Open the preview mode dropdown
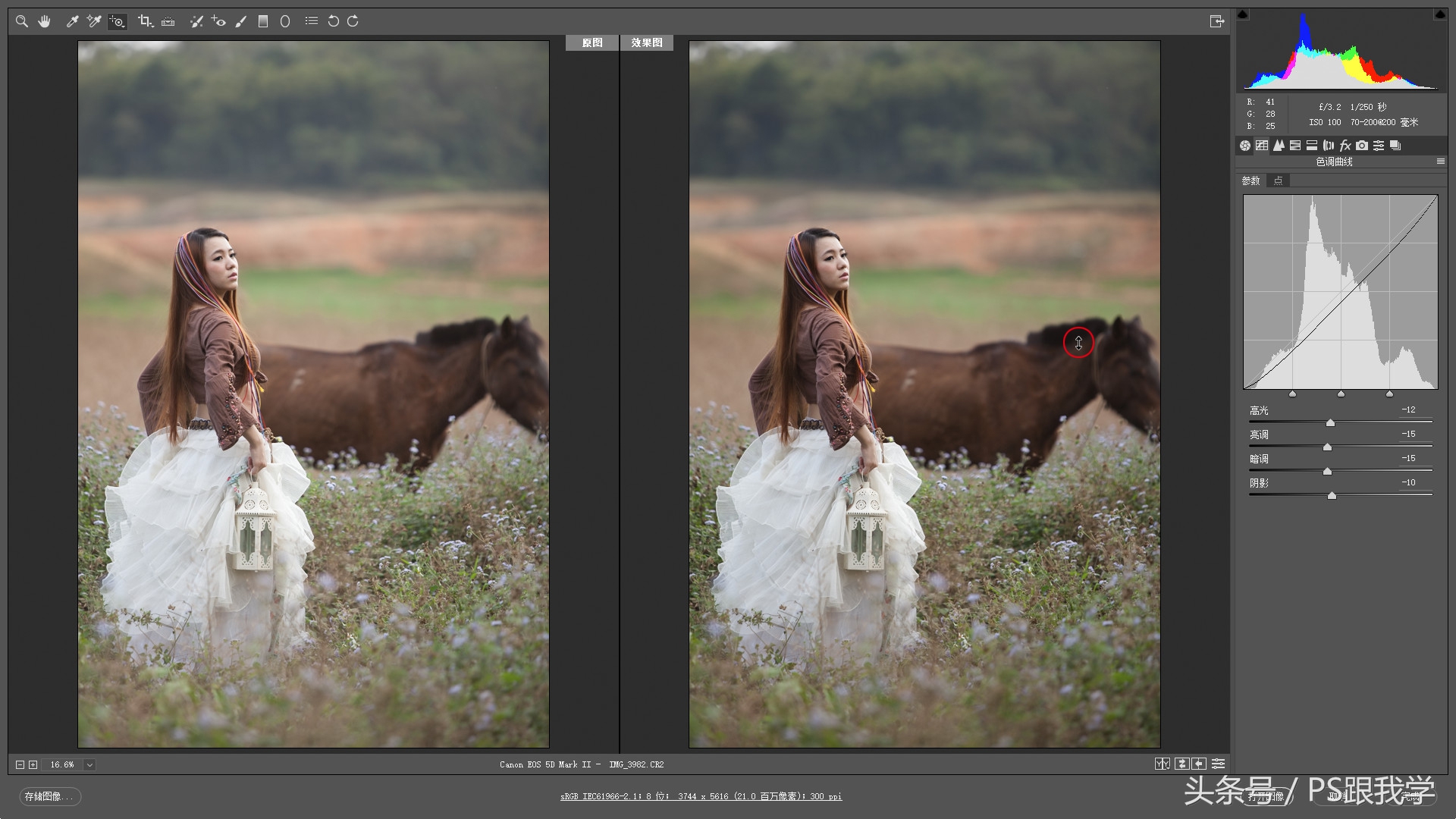 point(1162,764)
